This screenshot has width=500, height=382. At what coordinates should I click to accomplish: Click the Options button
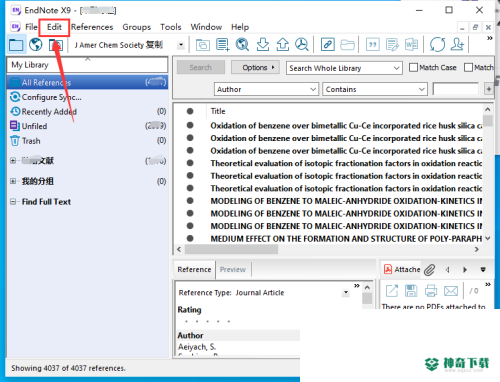[255, 67]
